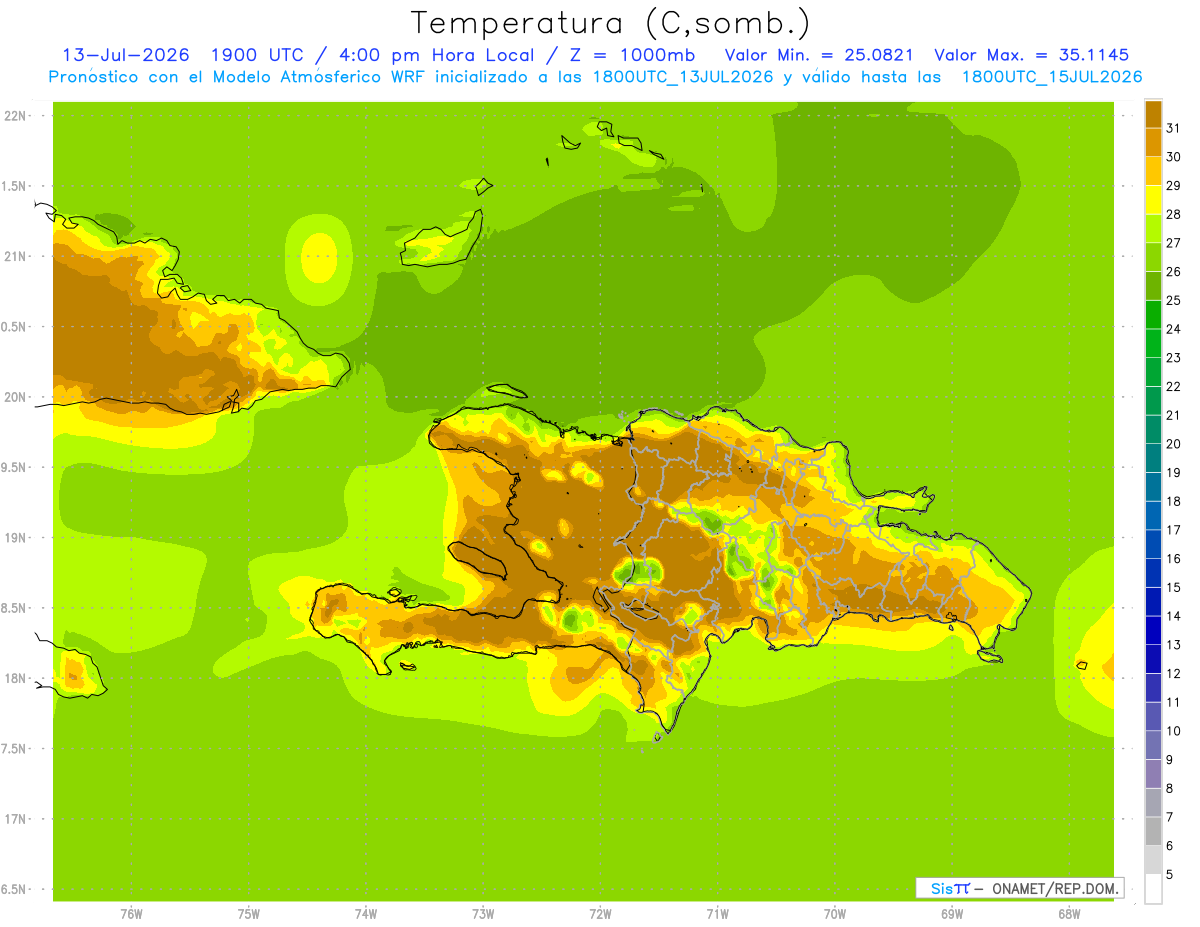Click the "72W" longitude label
This screenshot has height=927, width=1200.
pyautogui.click(x=600, y=914)
